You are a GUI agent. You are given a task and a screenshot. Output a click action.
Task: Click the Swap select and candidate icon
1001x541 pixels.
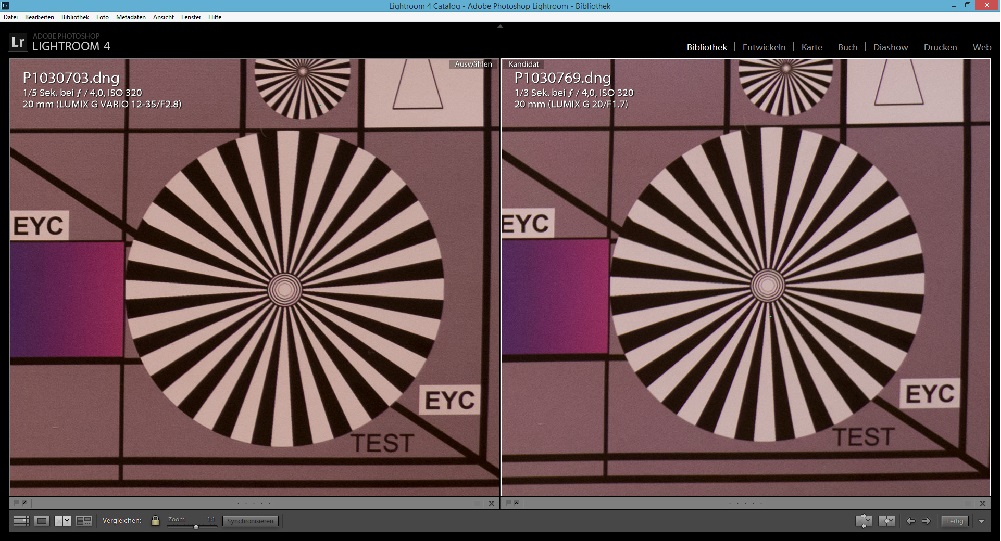[863, 521]
